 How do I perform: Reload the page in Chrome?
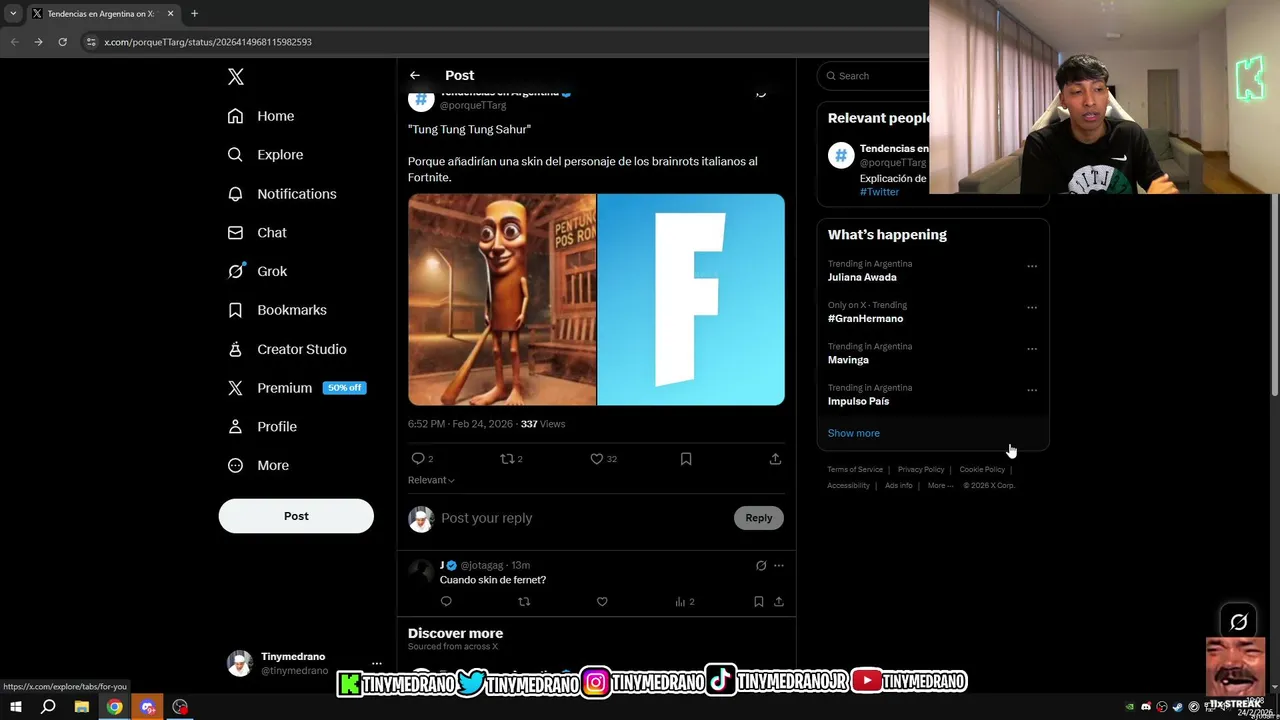click(62, 42)
